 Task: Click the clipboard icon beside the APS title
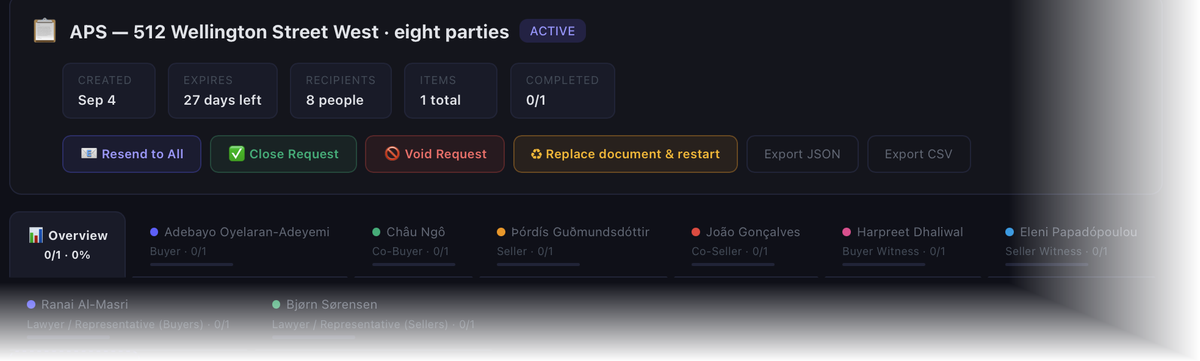44,31
